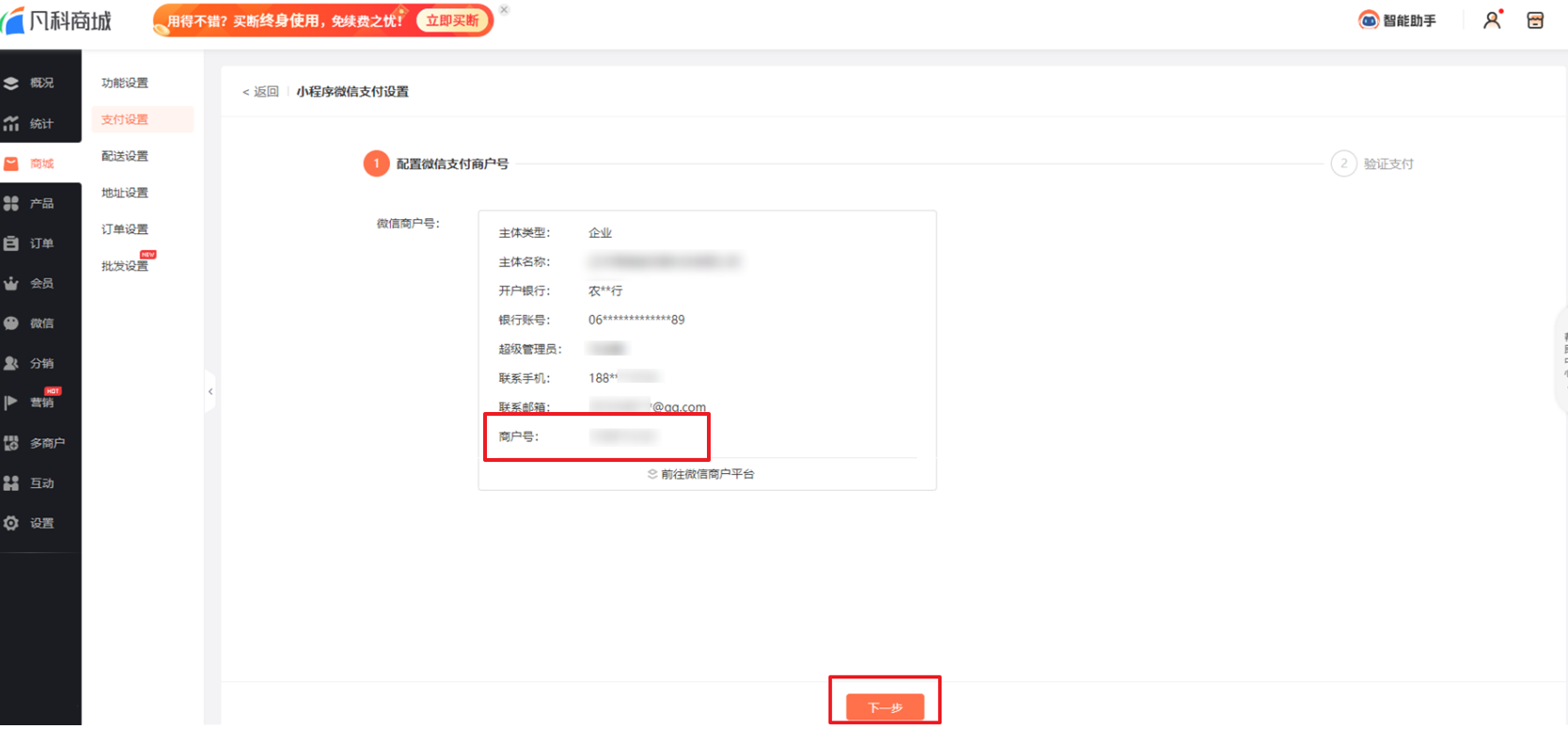
Task: Open the 概况 overview icon in sidebar
Action: click(x=11, y=83)
